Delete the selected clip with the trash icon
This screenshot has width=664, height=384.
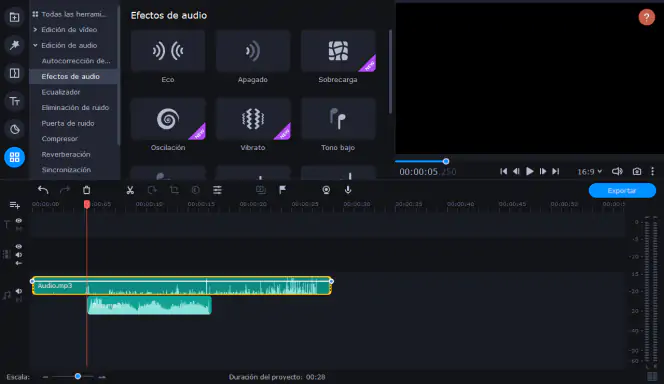(86, 190)
